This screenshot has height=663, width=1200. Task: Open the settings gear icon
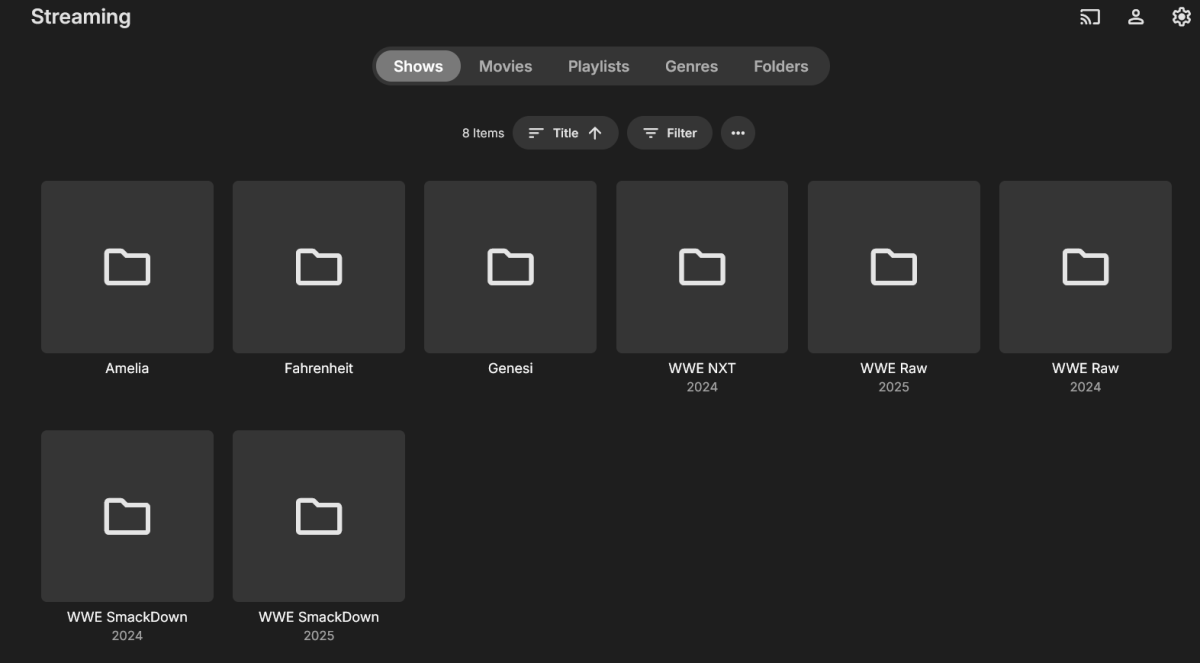coord(1180,16)
